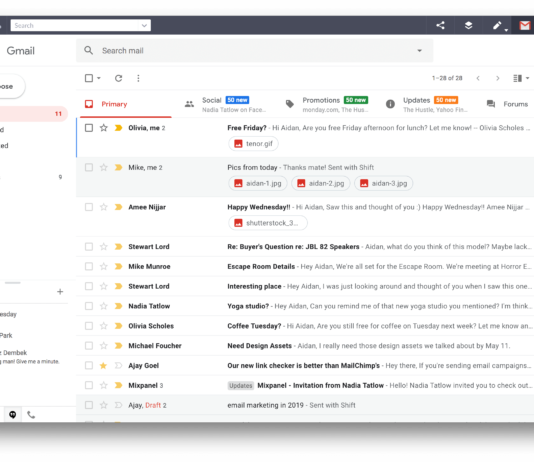Star the Ajay, Draft email

tap(104, 405)
